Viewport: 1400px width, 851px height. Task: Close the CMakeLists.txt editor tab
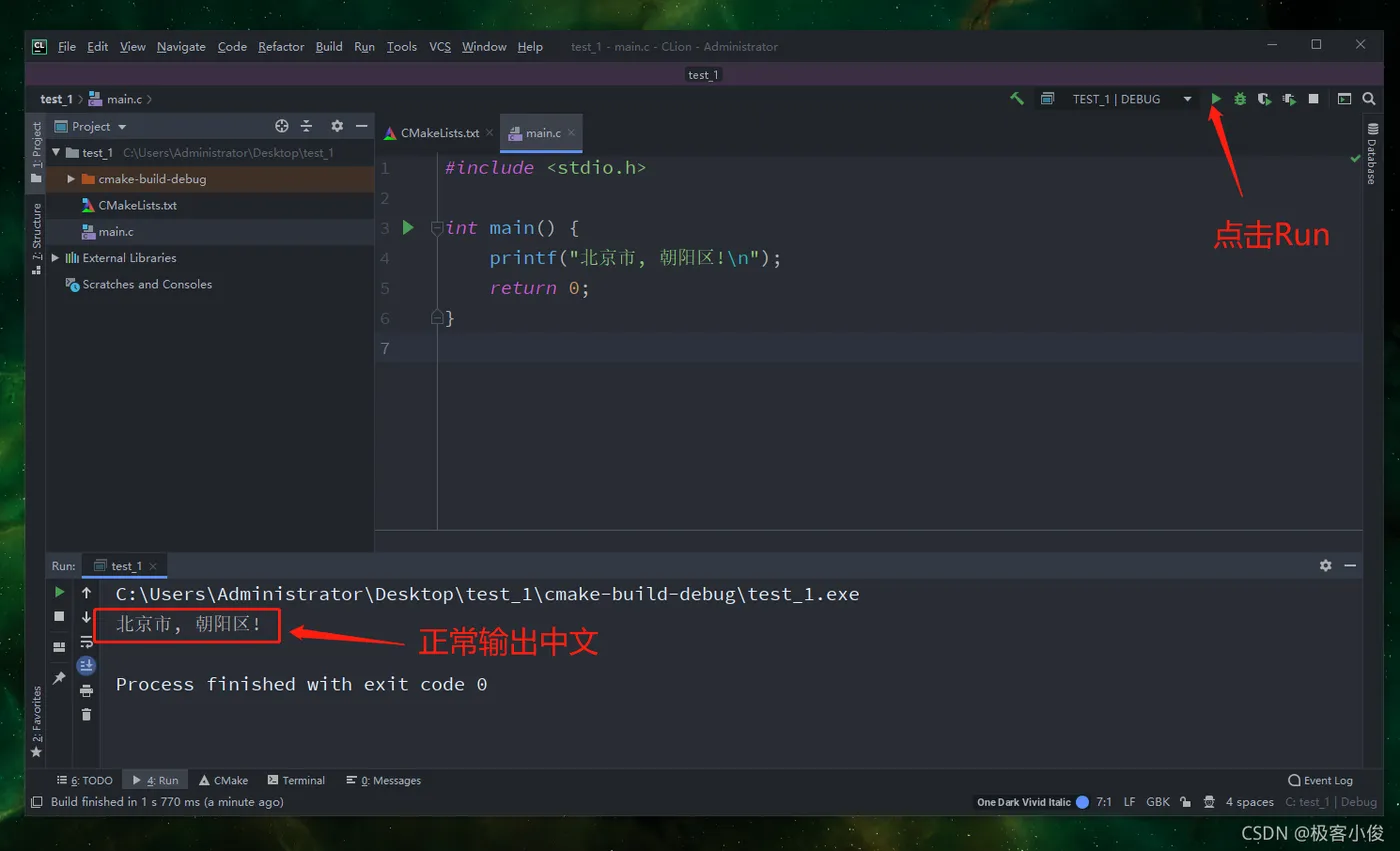coord(490,133)
